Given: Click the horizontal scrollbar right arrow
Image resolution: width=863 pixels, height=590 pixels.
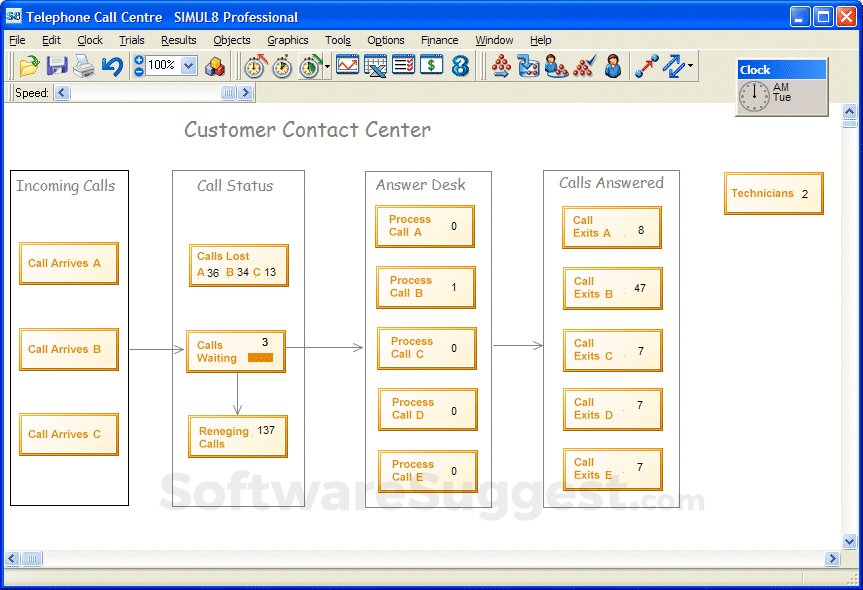Looking at the screenshot, I should point(832,559).
